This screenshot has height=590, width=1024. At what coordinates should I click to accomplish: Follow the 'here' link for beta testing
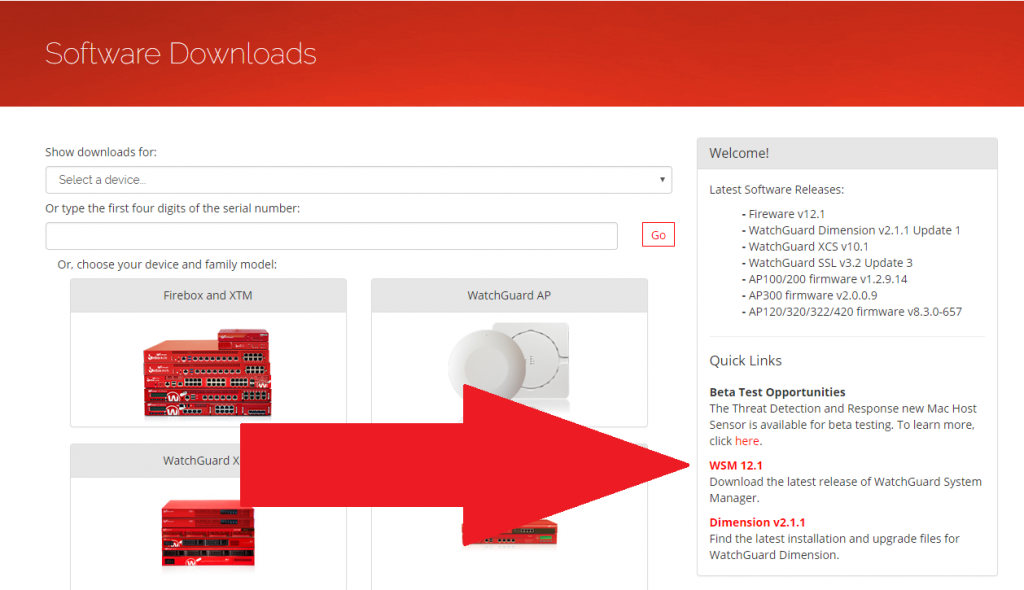point(746,441)
